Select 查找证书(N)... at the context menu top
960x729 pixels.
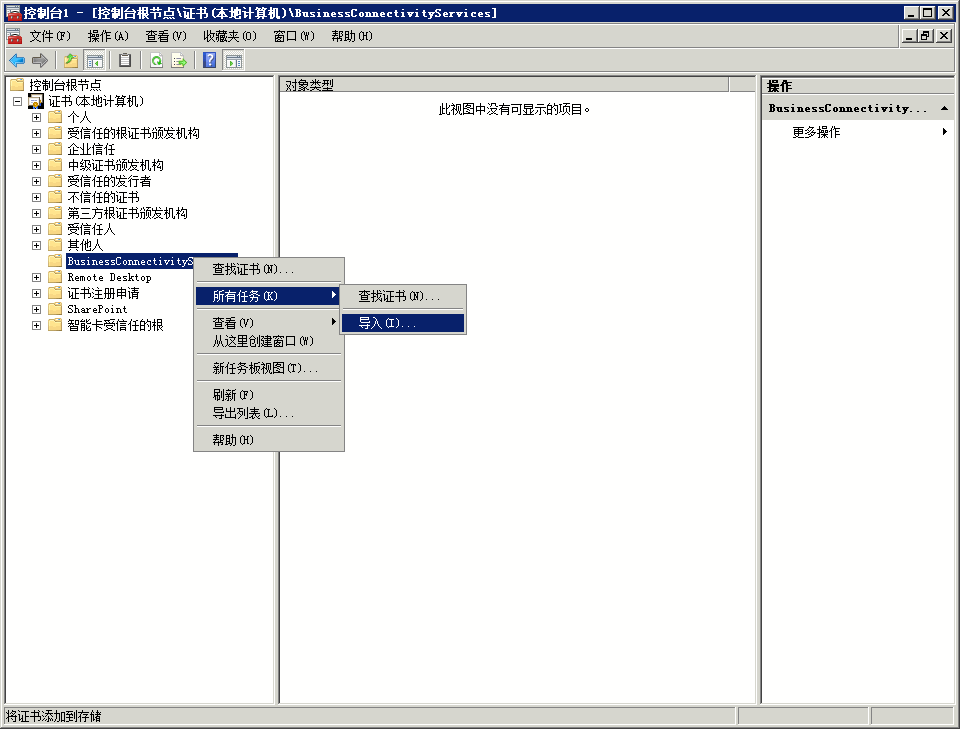tap(268, 269)
